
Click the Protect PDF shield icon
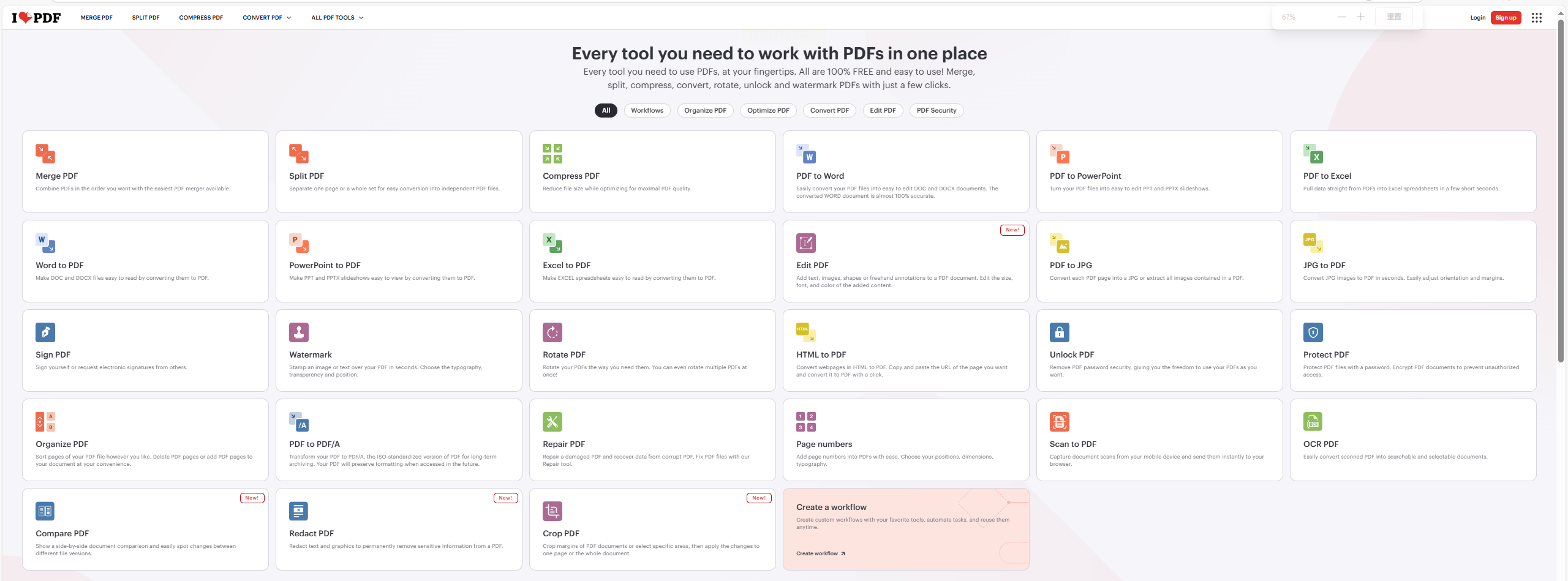coord(1313,332)
